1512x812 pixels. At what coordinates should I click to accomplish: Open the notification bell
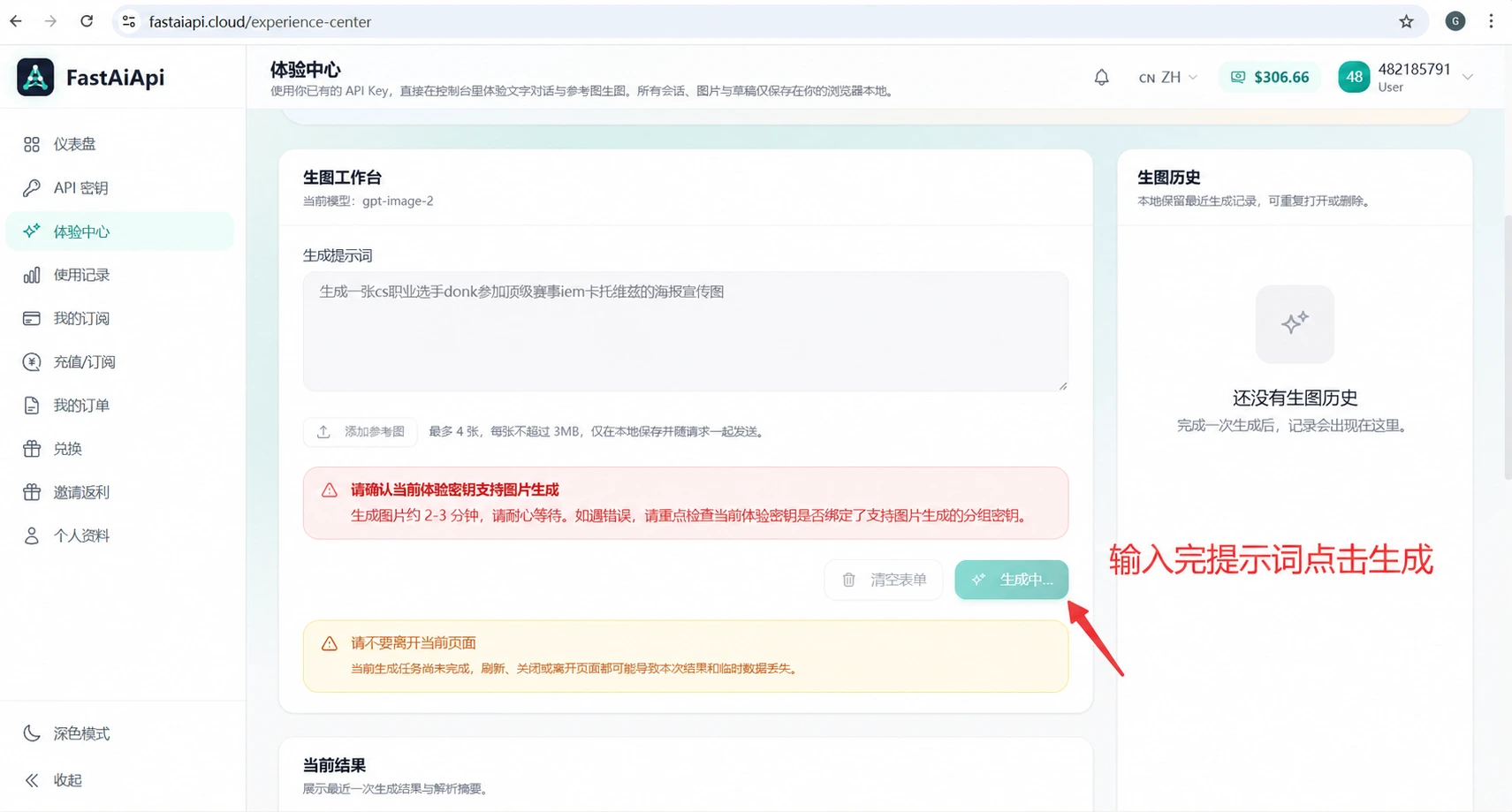click(1101, 78)
